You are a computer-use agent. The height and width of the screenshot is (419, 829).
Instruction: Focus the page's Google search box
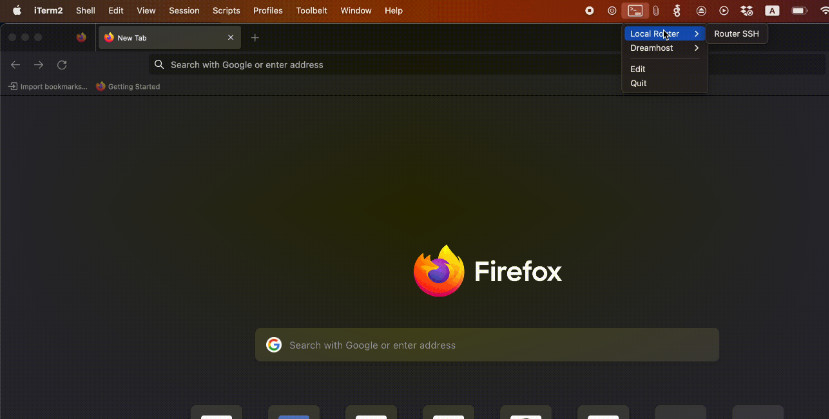point(487,344)
